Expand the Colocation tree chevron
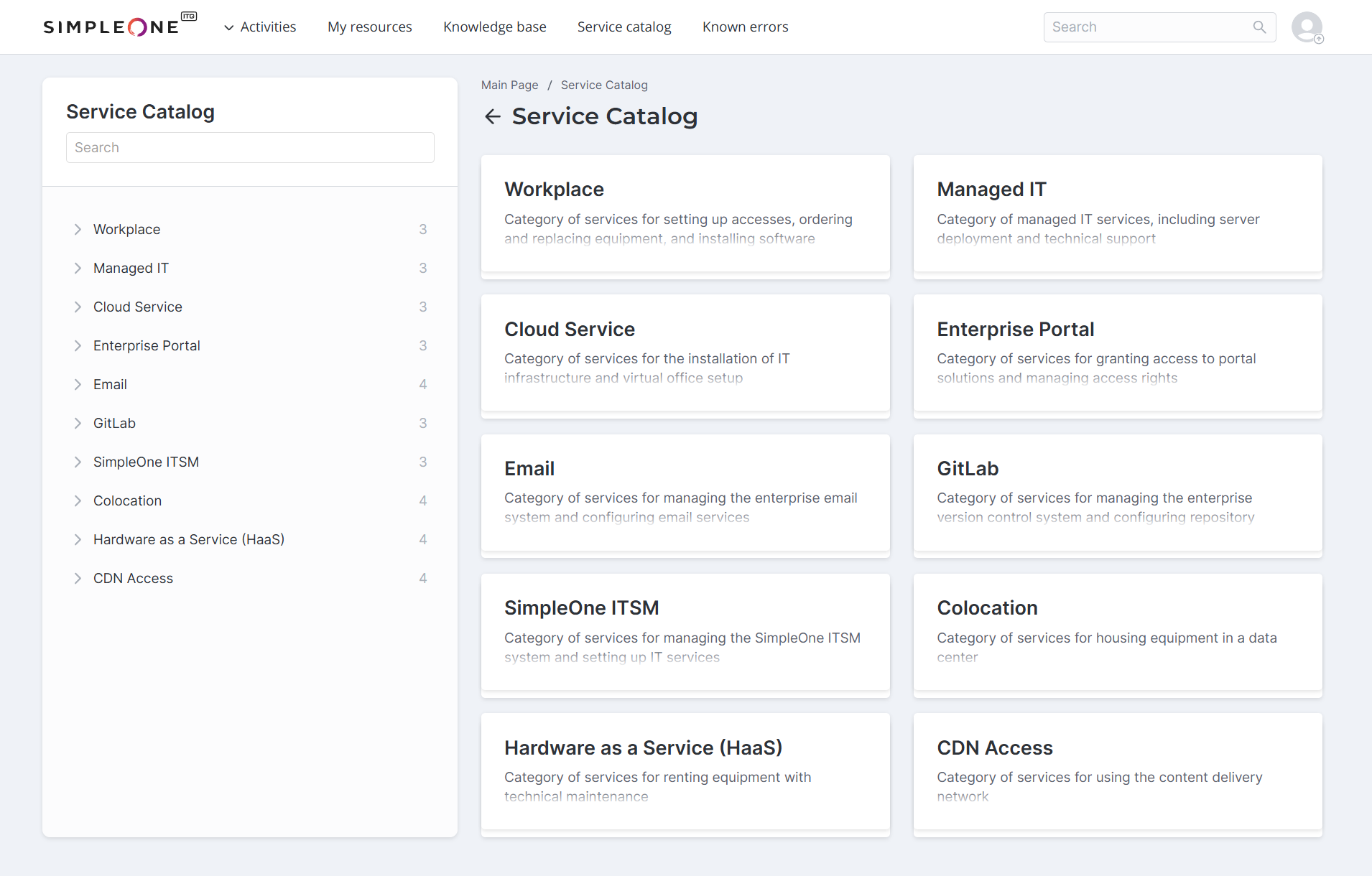The height and width of the screenshot is (876, 1372). 78,500
